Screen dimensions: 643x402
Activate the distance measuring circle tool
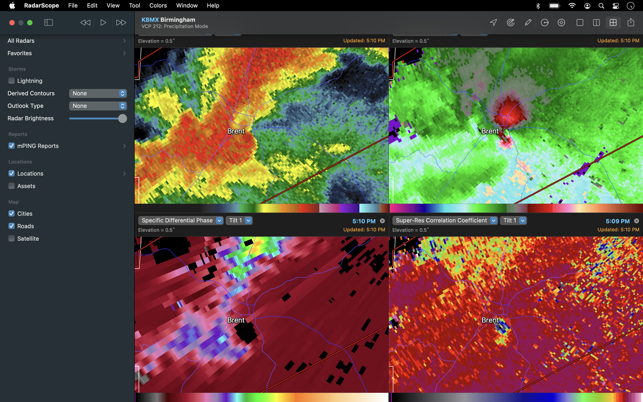coord(545,23)
